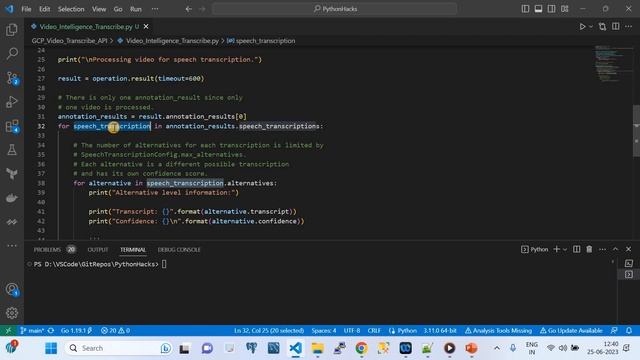The image size is (640, 360).
Task: Toggle primary side bar layout
Action: (525, 9)
